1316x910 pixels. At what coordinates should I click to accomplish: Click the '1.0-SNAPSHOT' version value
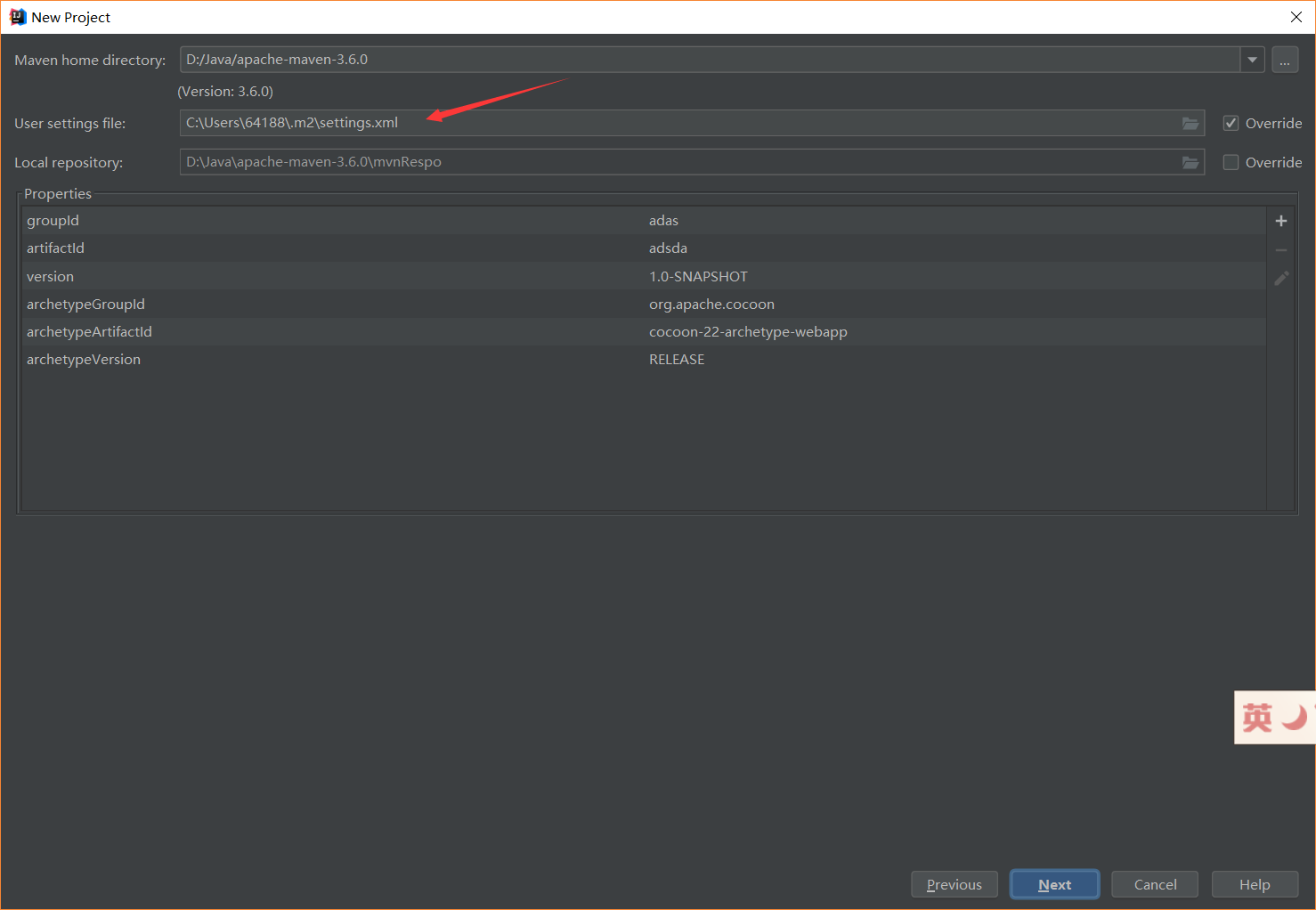698,276
